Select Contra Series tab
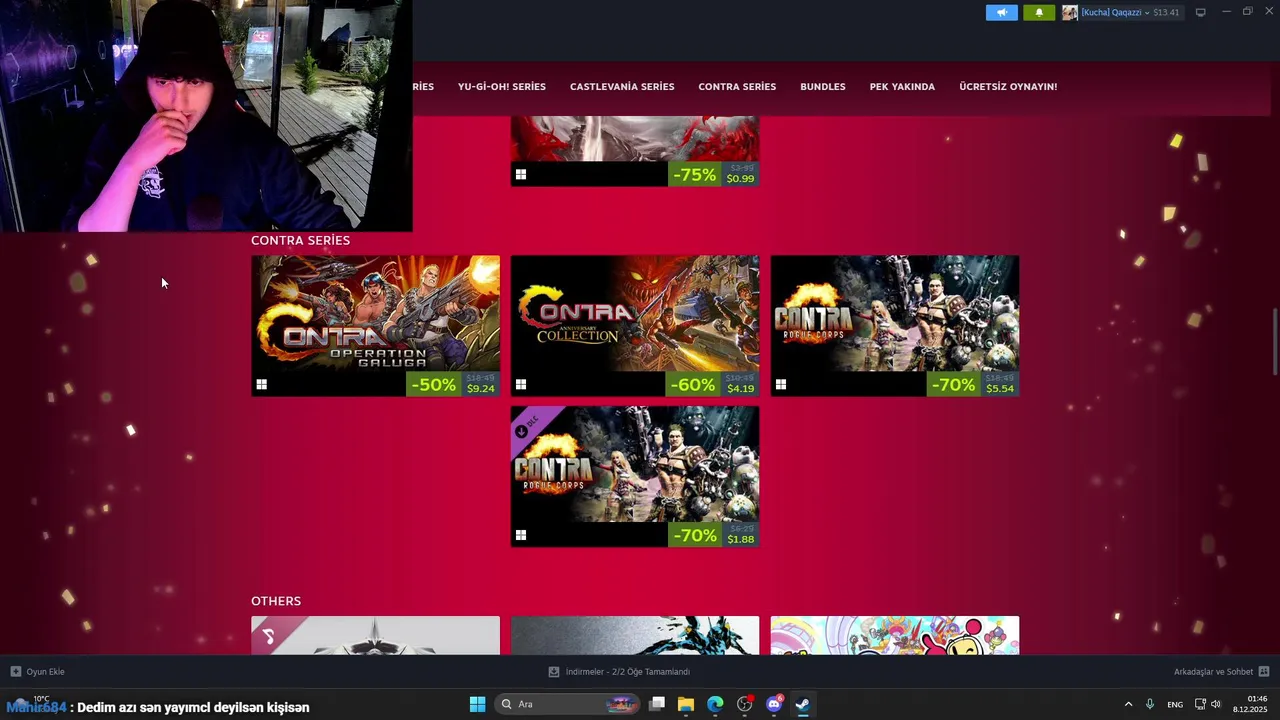This screenshot has width=1280, height=720. [737, 86]
